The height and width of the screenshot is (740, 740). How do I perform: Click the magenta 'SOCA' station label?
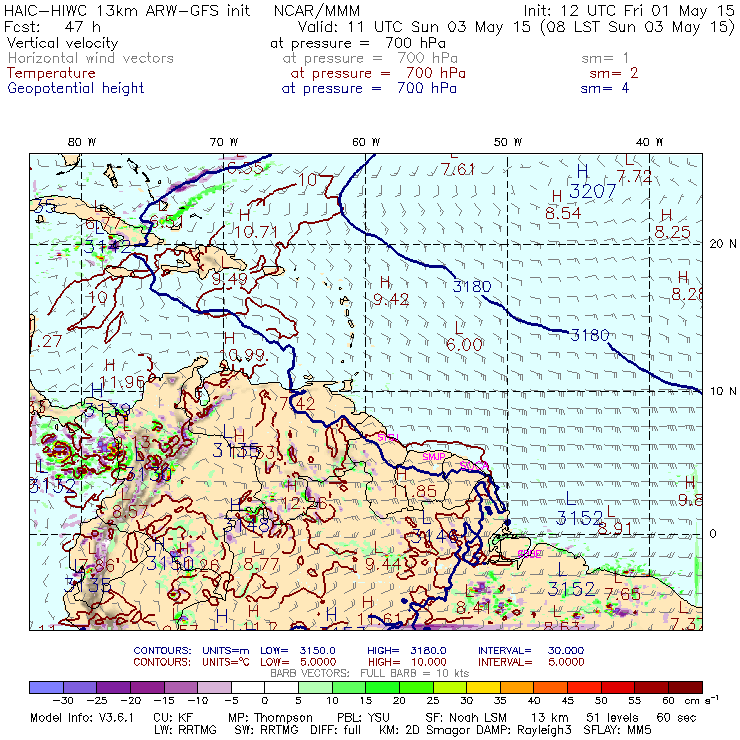click(x=474, y=466)
